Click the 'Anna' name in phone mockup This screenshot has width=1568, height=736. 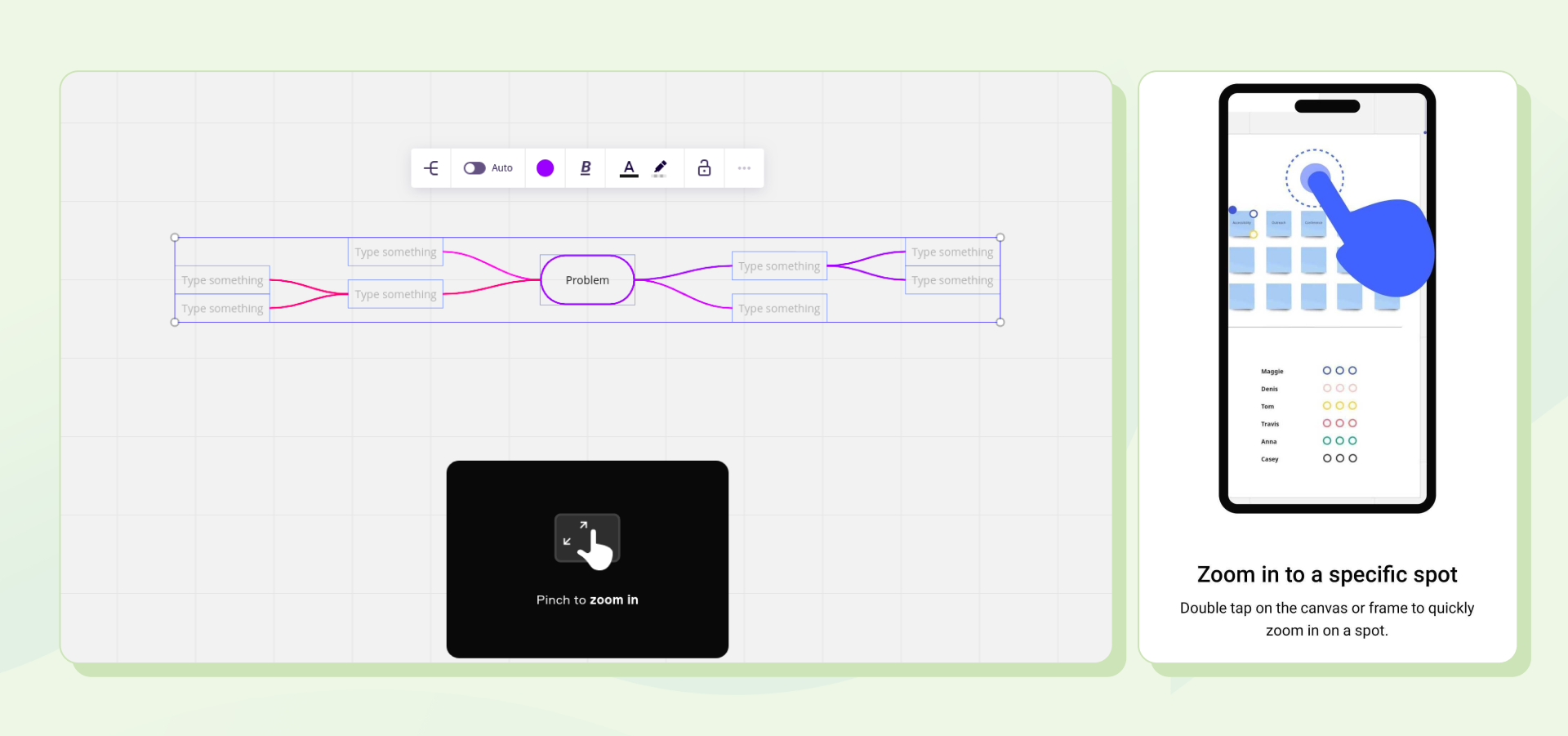[x=1268, y=441]
